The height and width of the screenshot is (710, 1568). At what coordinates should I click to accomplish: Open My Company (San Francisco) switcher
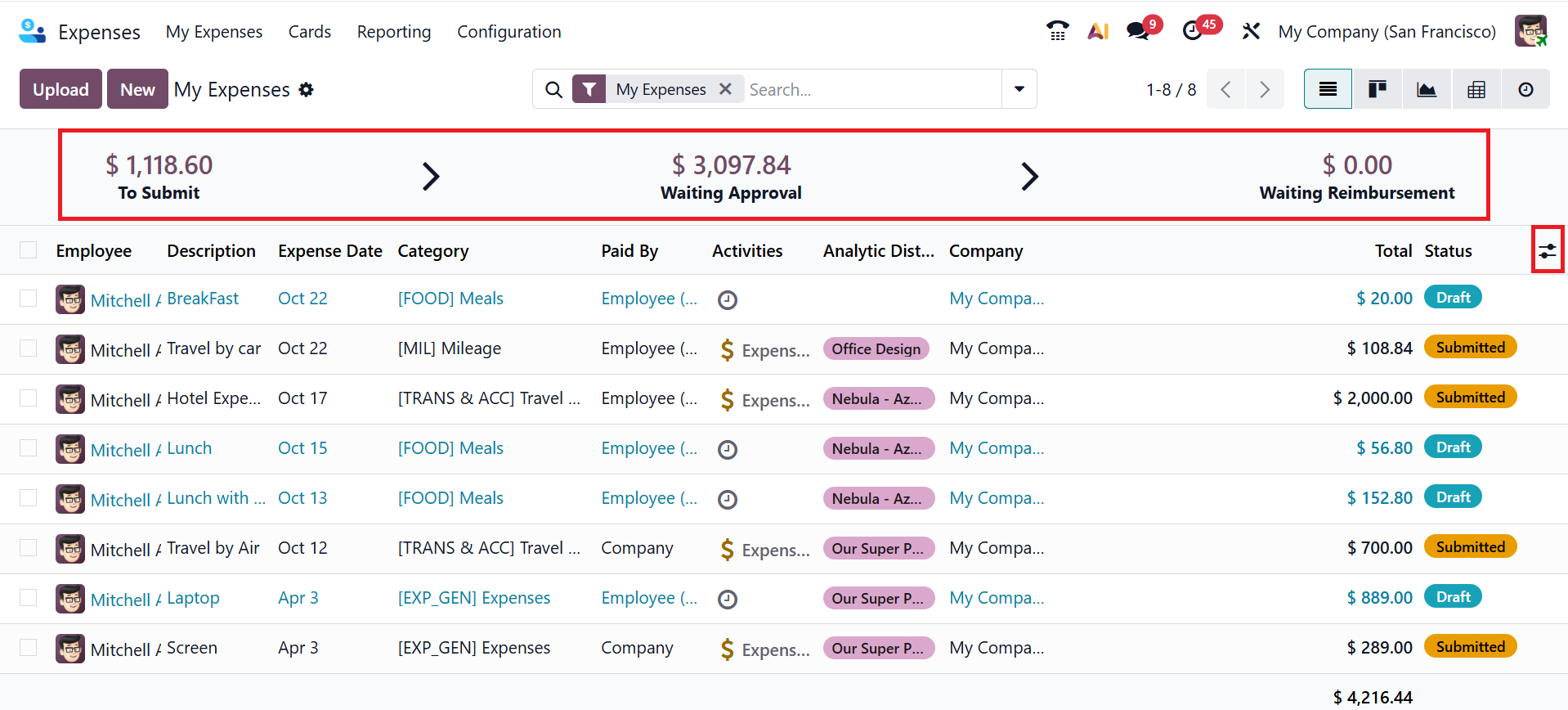(1387, 32)
